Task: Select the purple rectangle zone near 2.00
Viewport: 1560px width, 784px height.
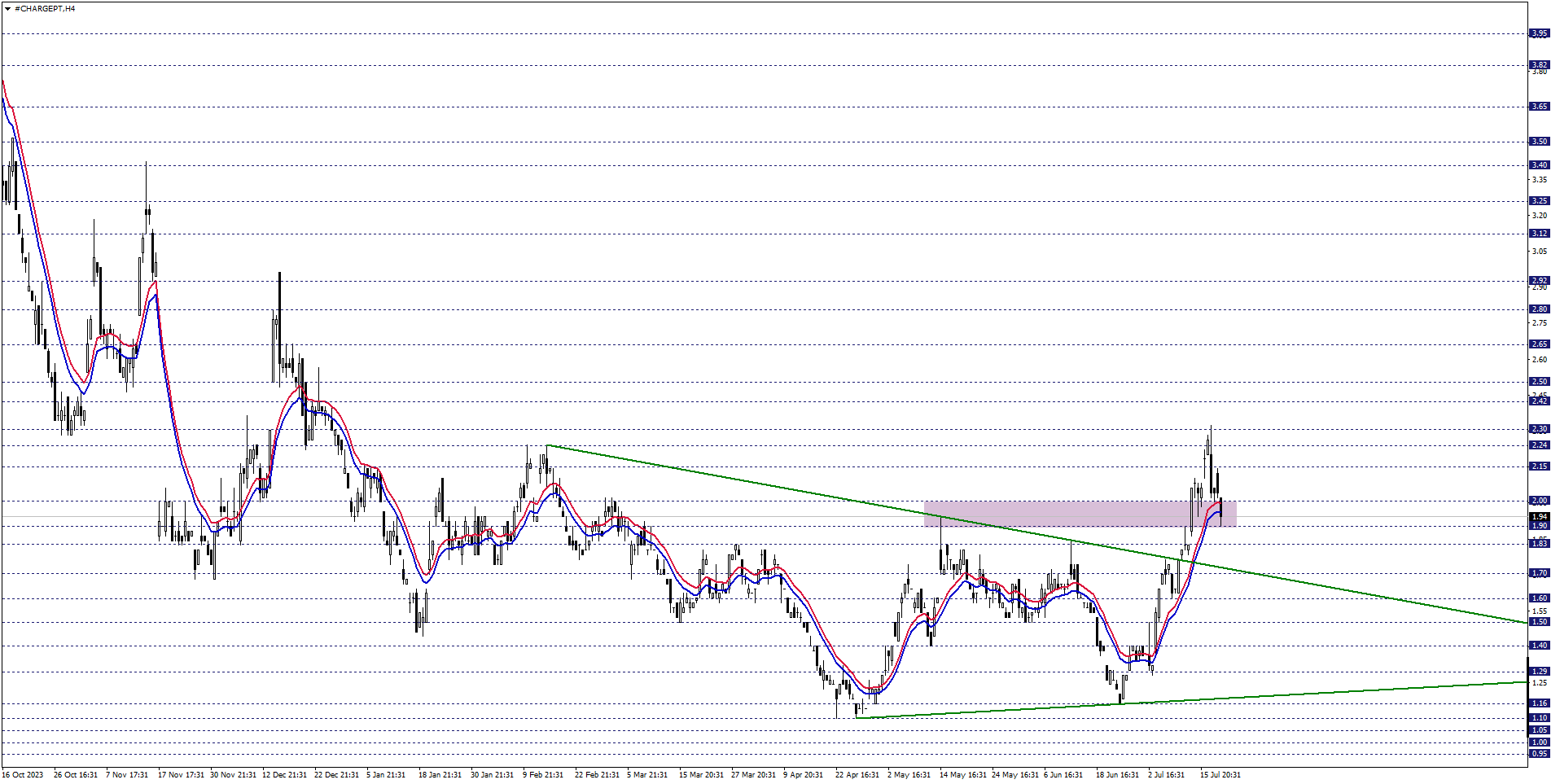Action: [x=1080, y=514]
